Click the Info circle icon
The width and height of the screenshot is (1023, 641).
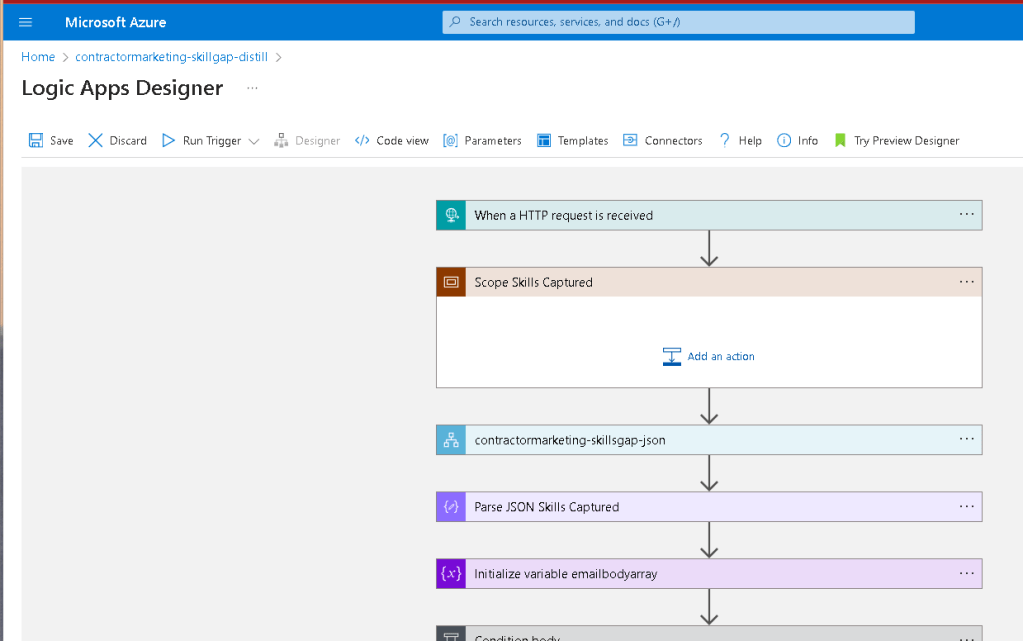point(784,140)
